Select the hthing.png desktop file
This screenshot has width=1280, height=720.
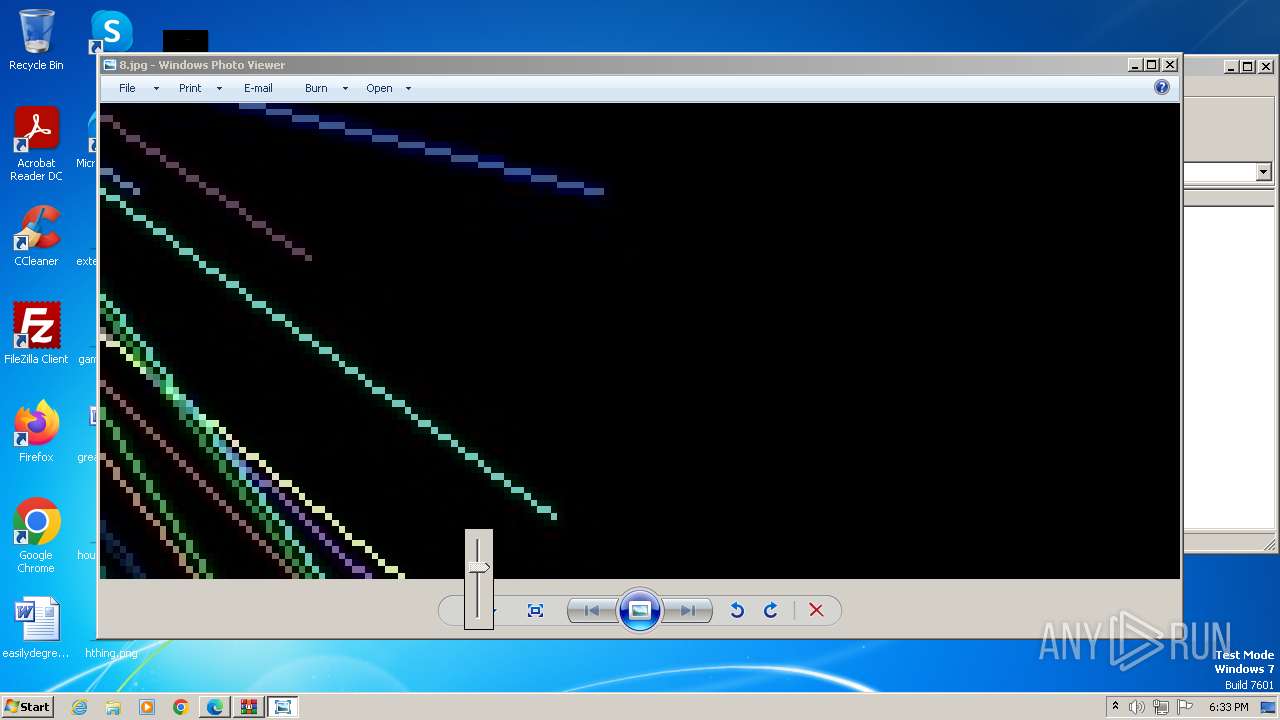coord(111,653)
